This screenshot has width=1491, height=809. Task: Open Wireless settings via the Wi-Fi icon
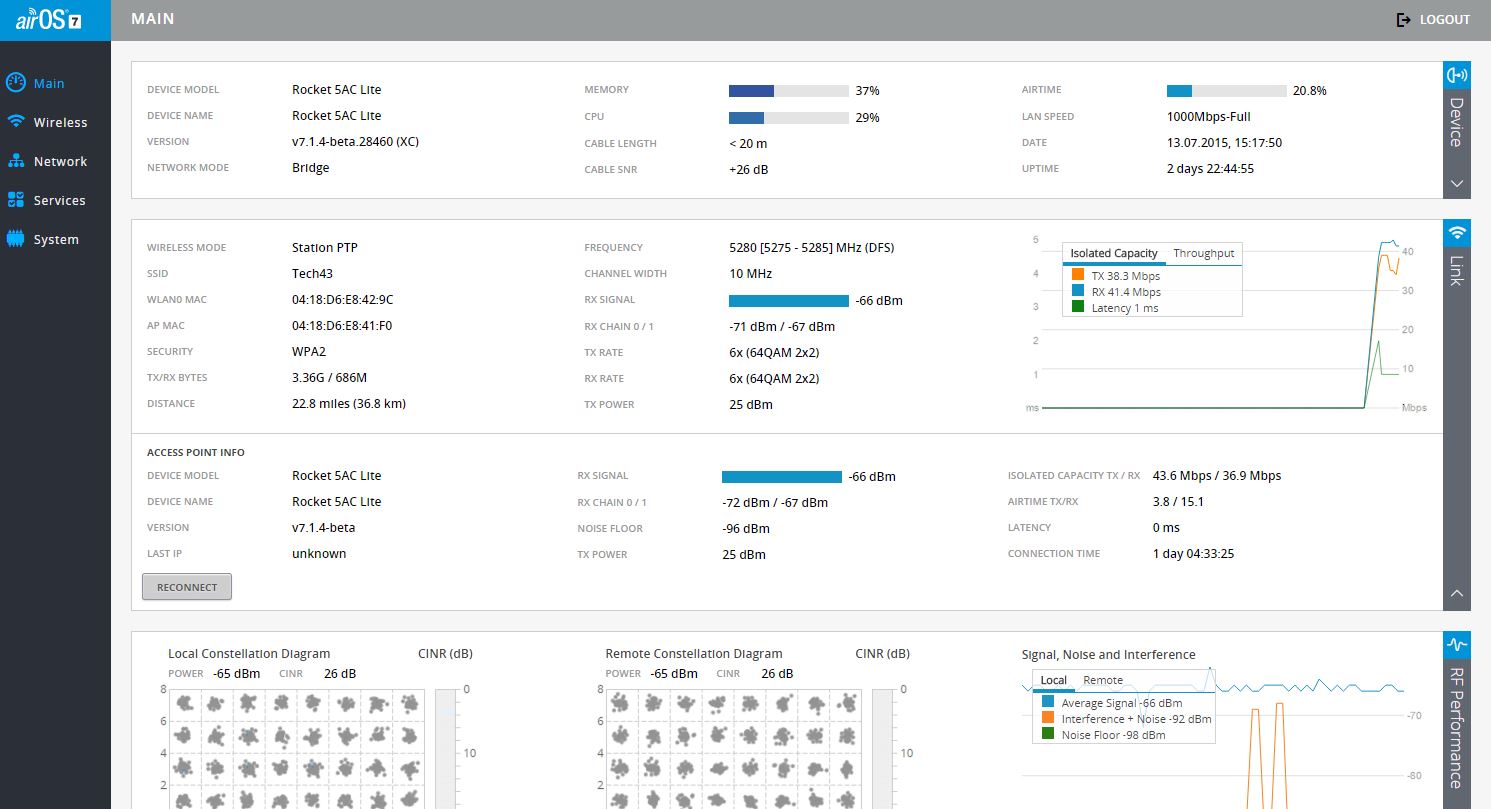pyautogui.click(x=16, y=122)
